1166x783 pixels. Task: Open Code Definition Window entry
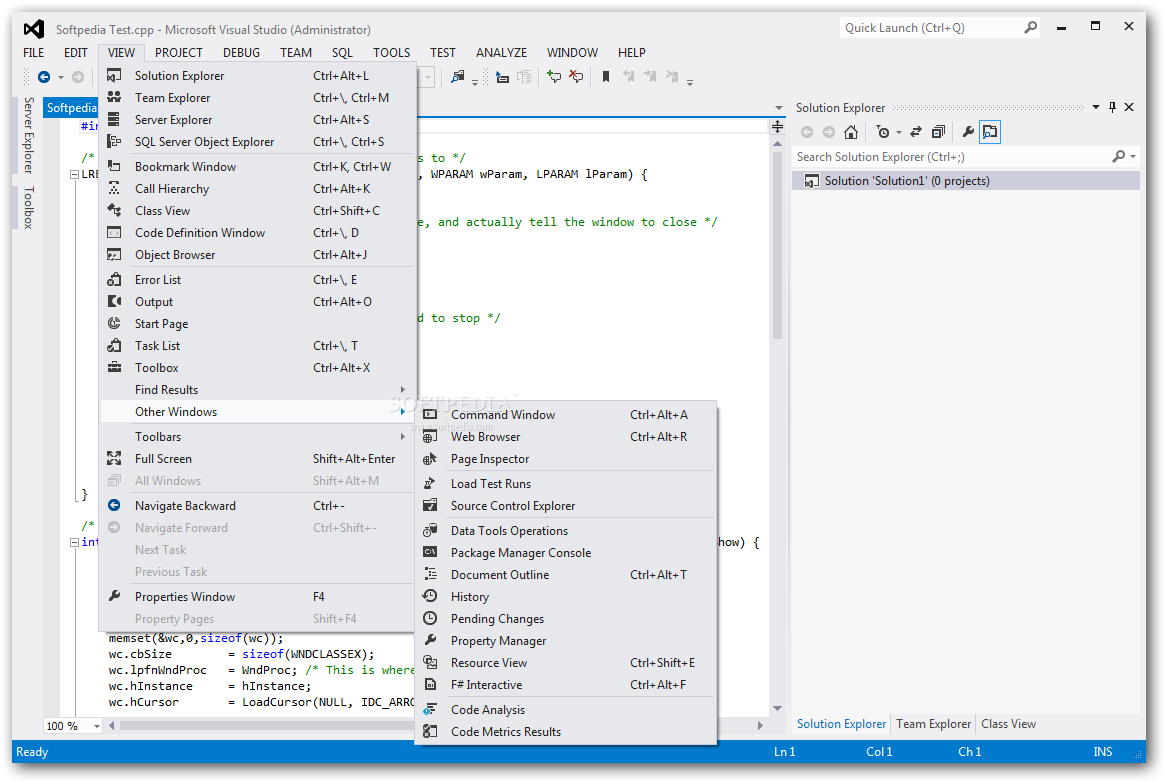coord(257,233)
